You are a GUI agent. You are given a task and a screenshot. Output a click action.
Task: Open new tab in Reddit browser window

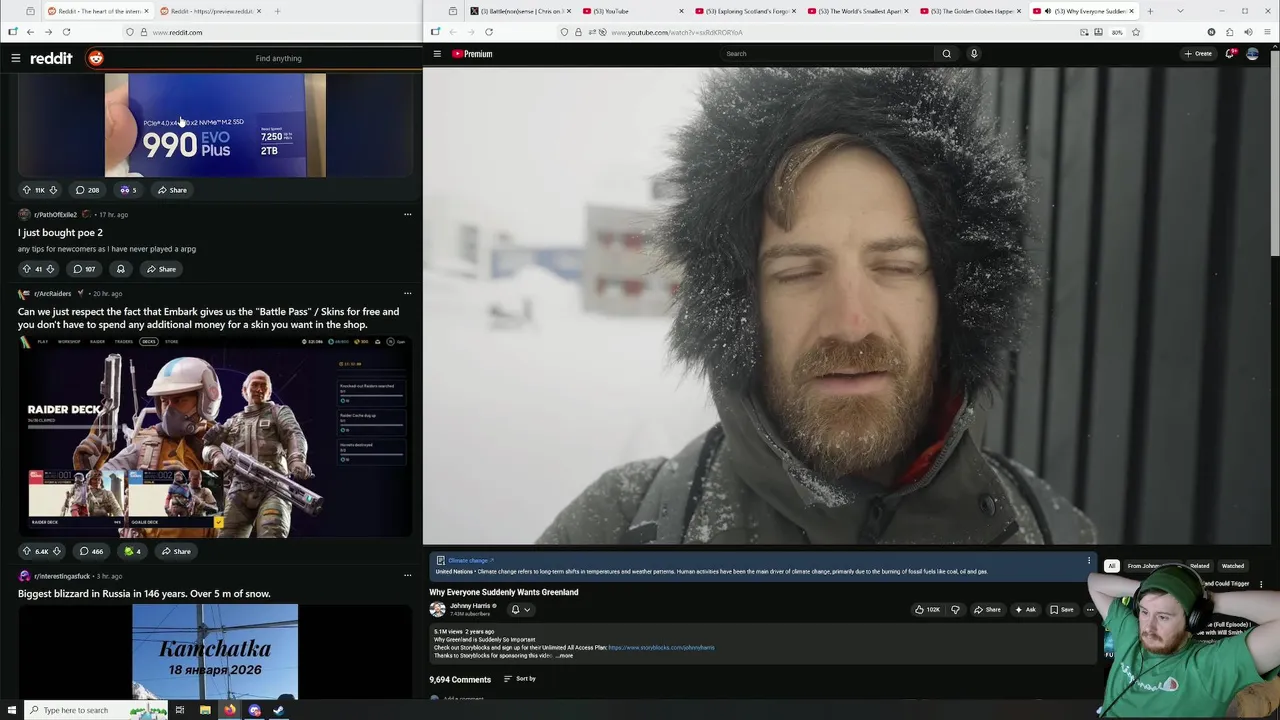(x=277, y=11)
